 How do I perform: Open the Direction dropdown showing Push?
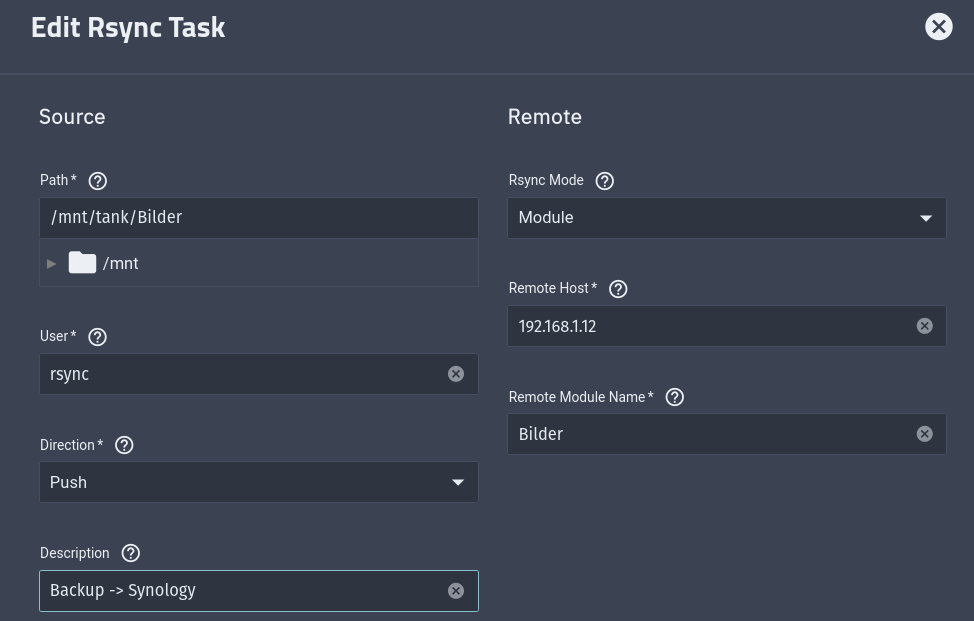(258, 482)
